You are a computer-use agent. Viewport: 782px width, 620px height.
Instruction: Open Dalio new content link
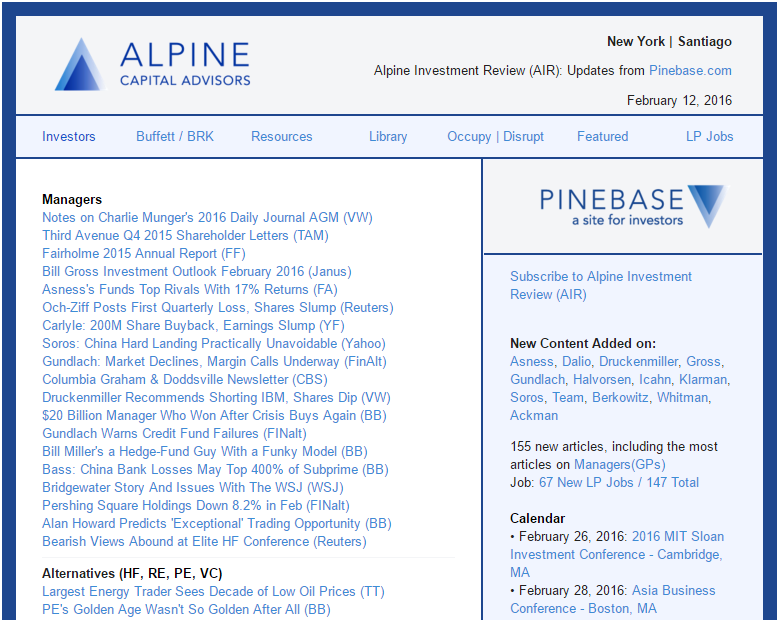click(576, 361)
